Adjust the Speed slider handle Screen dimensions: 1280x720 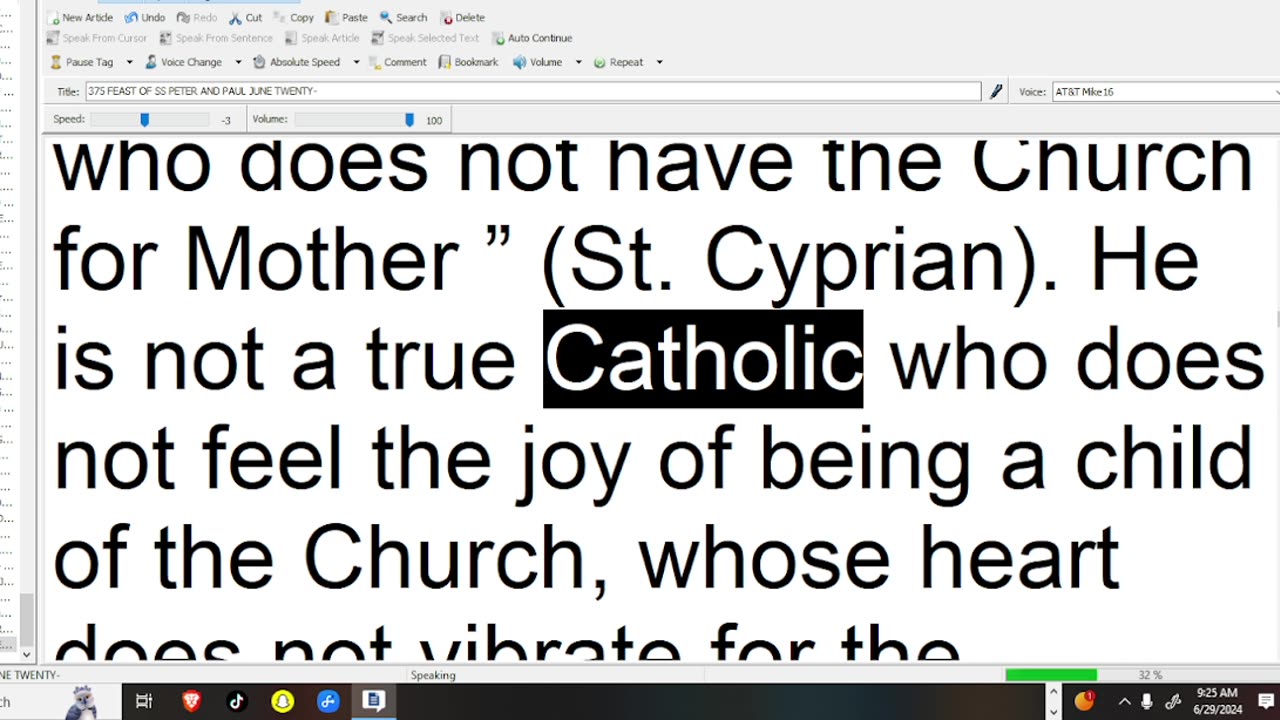[145, 120]
